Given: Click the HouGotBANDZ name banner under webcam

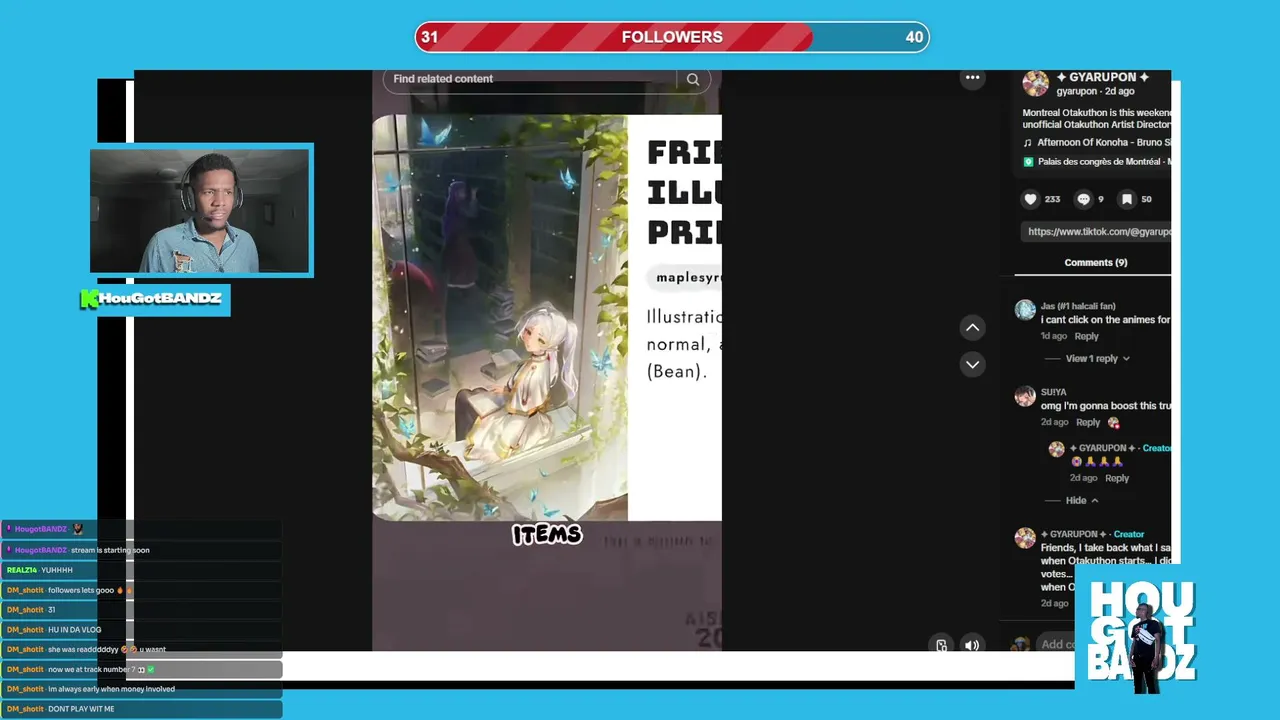Looking at the screenshot, I should pos(154,299).
